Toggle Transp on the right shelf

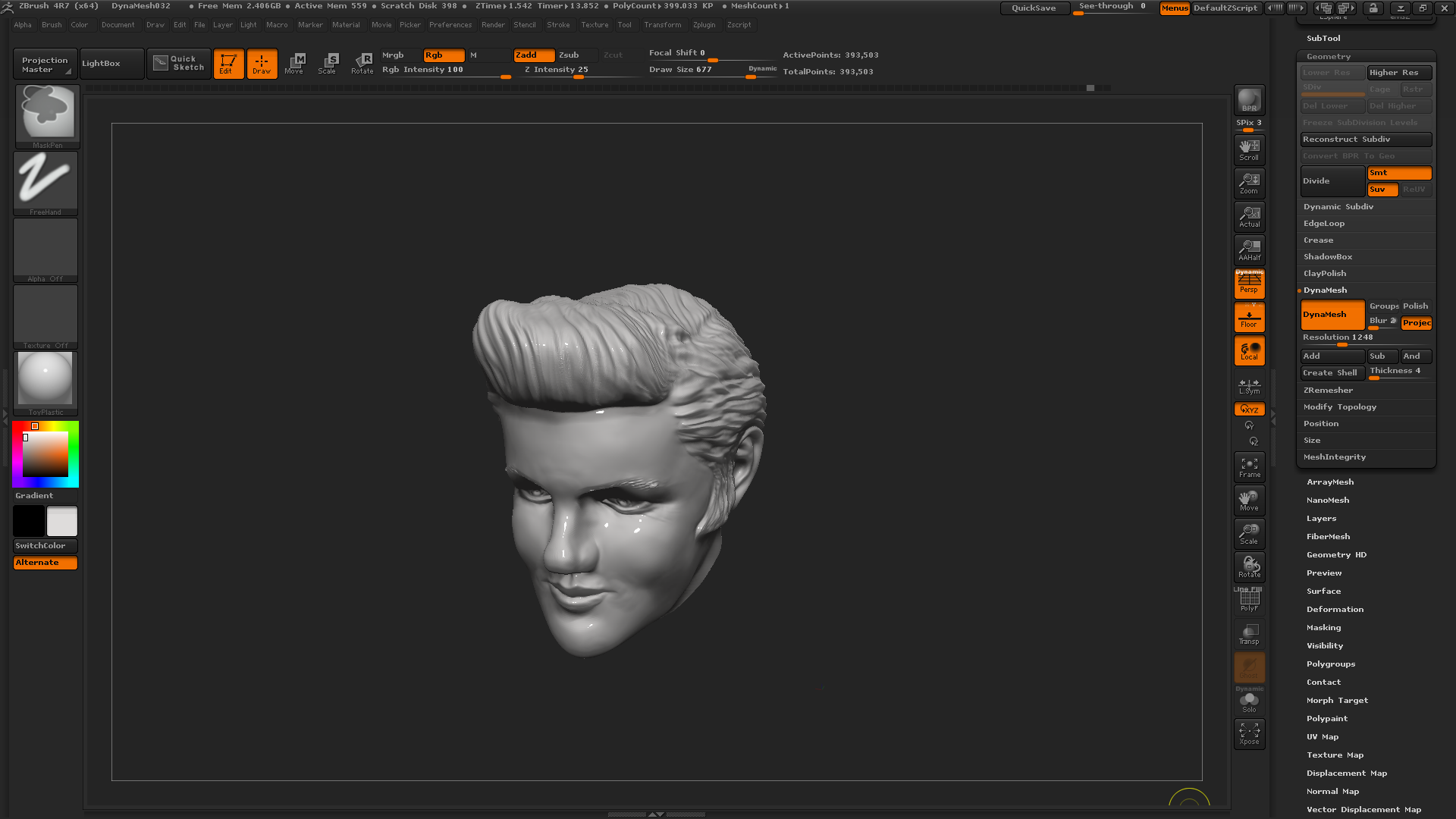pyautogui.click(x=1249, y=633)
